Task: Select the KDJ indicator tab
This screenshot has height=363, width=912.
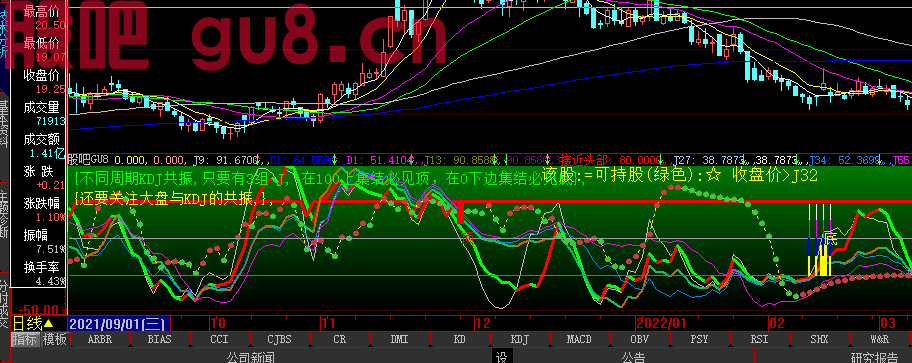Action: click(x=519, y=339)
